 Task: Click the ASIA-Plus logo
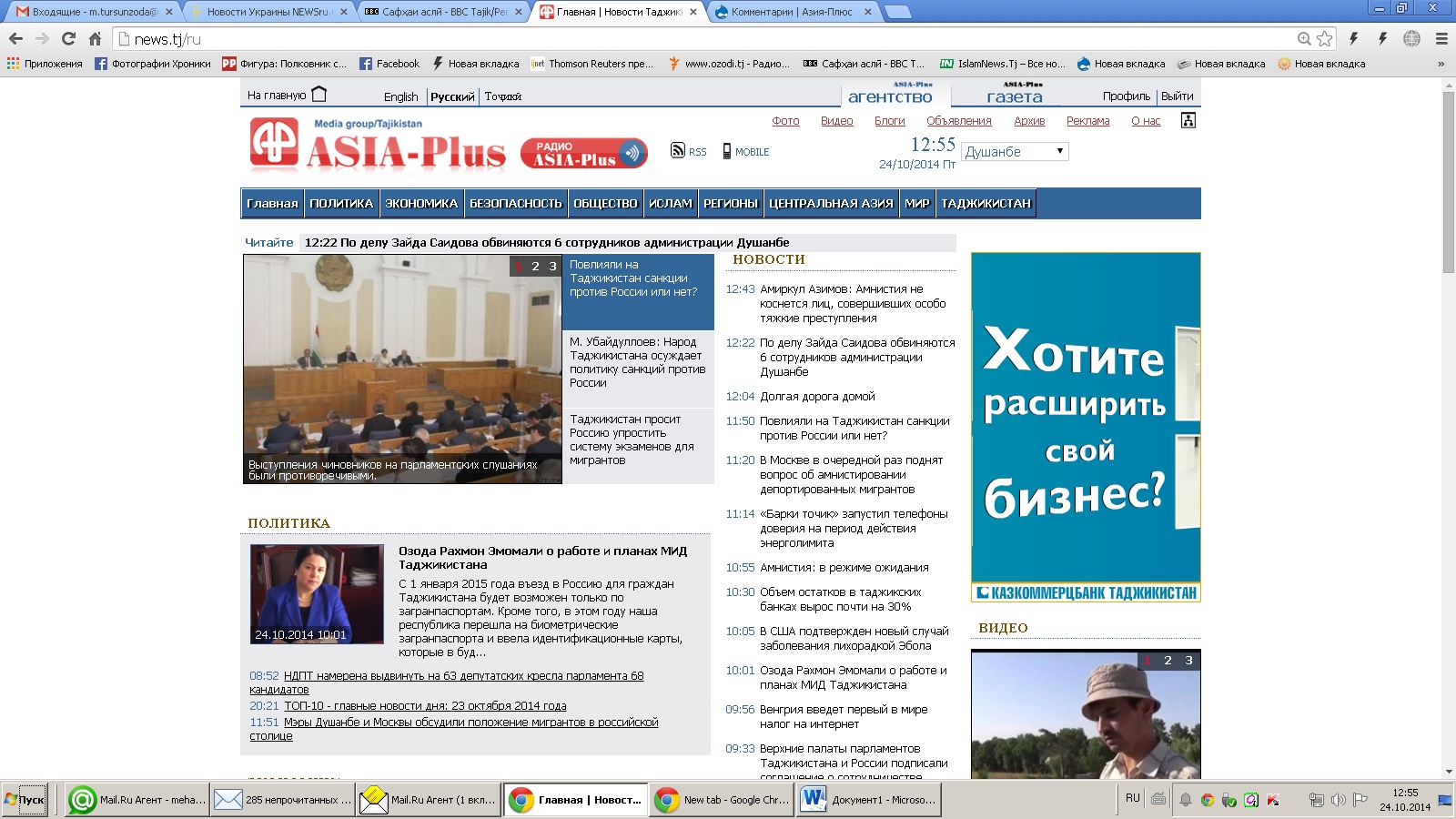point(378,146)
